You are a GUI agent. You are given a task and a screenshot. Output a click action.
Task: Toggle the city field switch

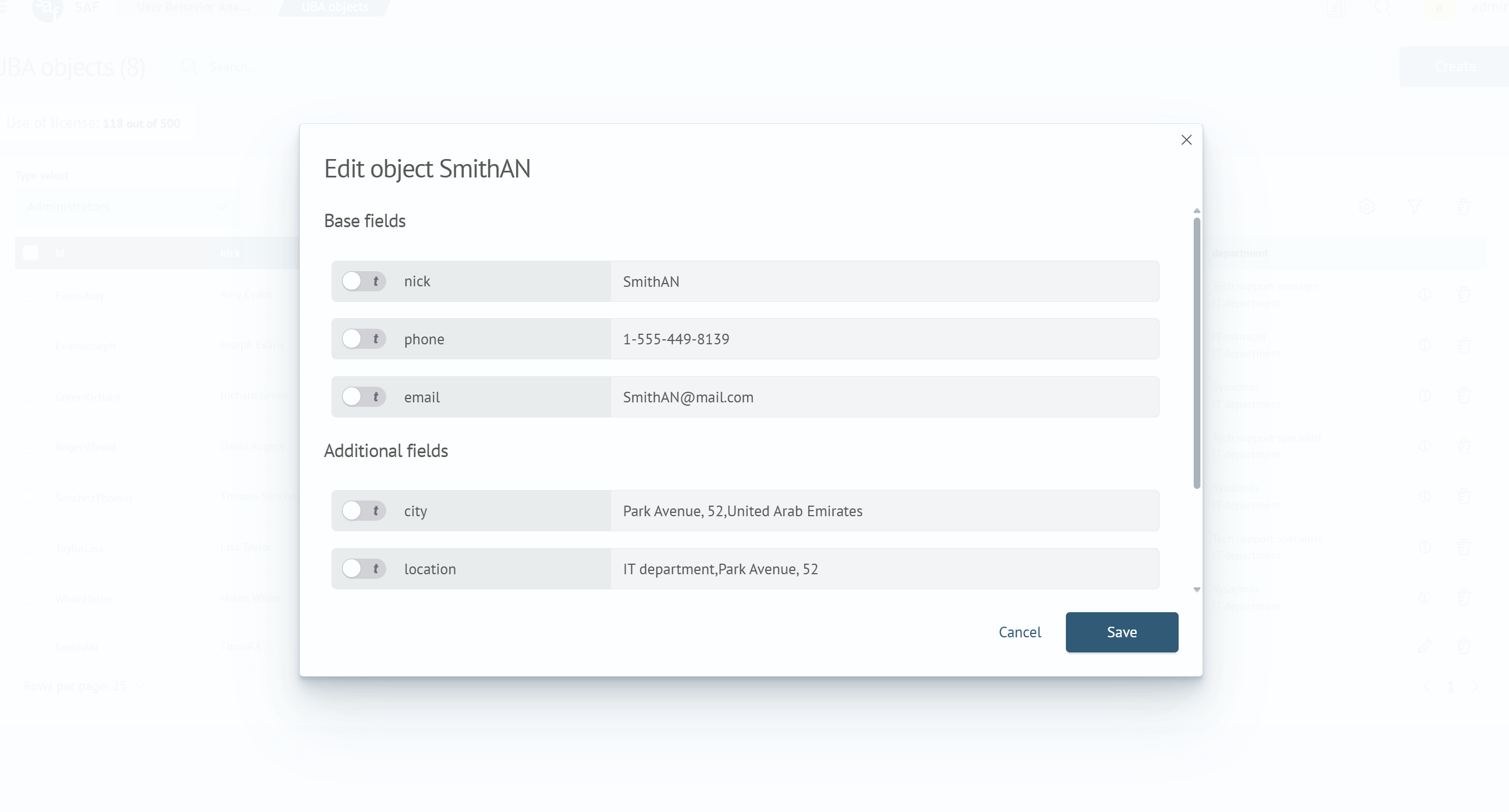(363, 510)
